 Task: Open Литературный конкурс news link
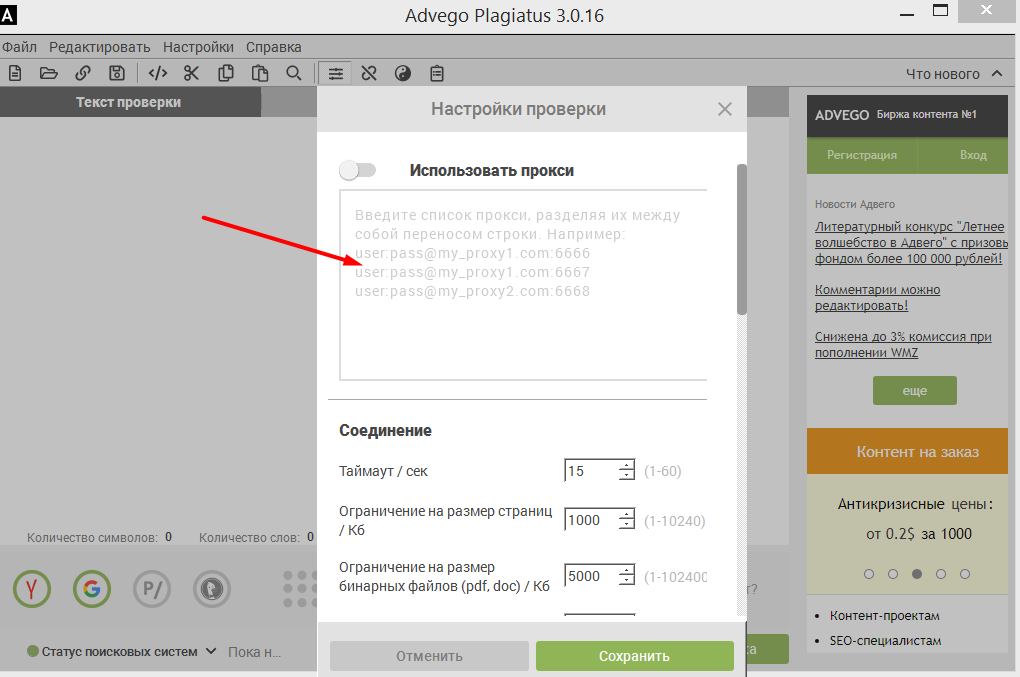pos(911,243)
